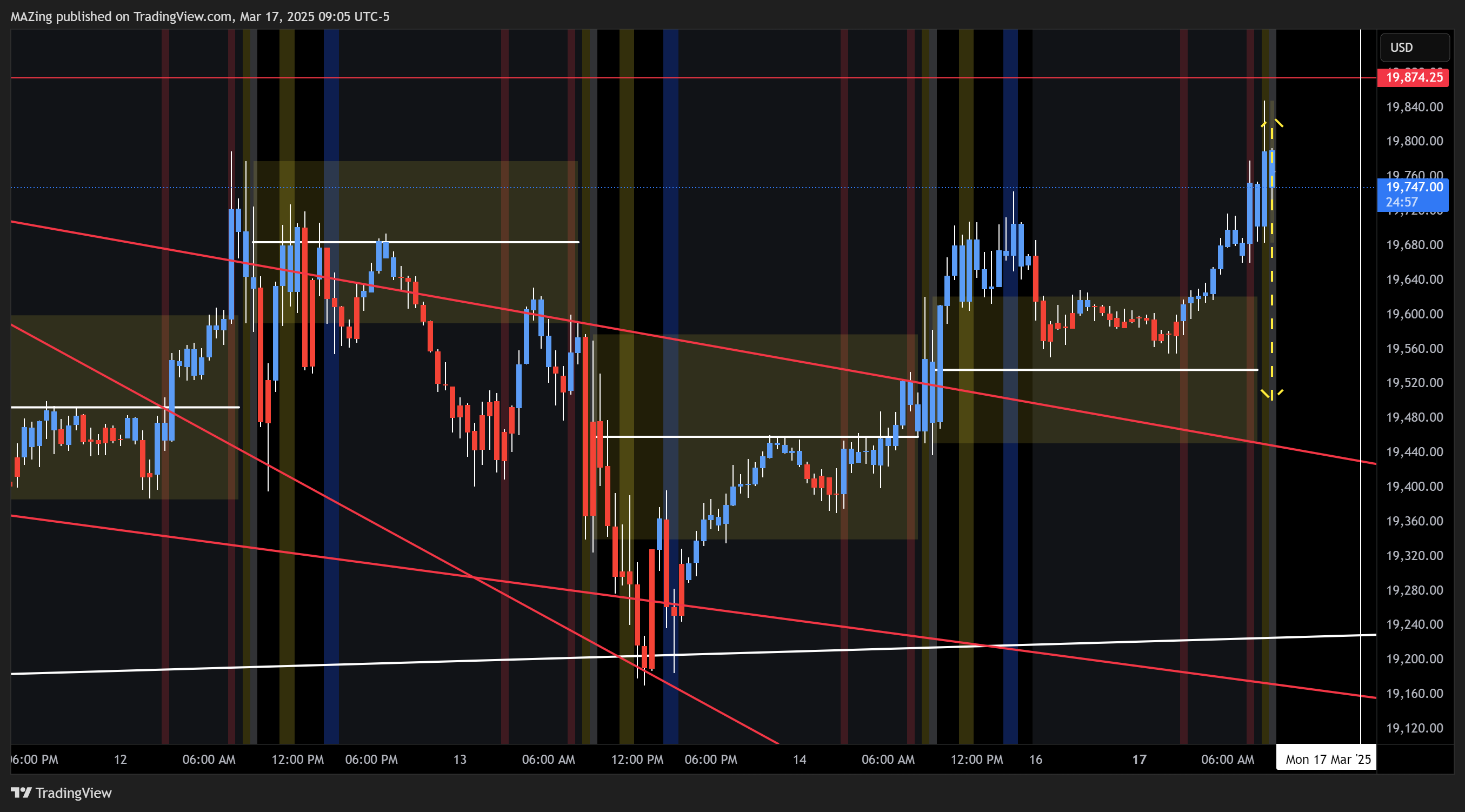The image size is (1465, 812).
Task: Click the 19,520.00 price axis label
Action: 1414,383
